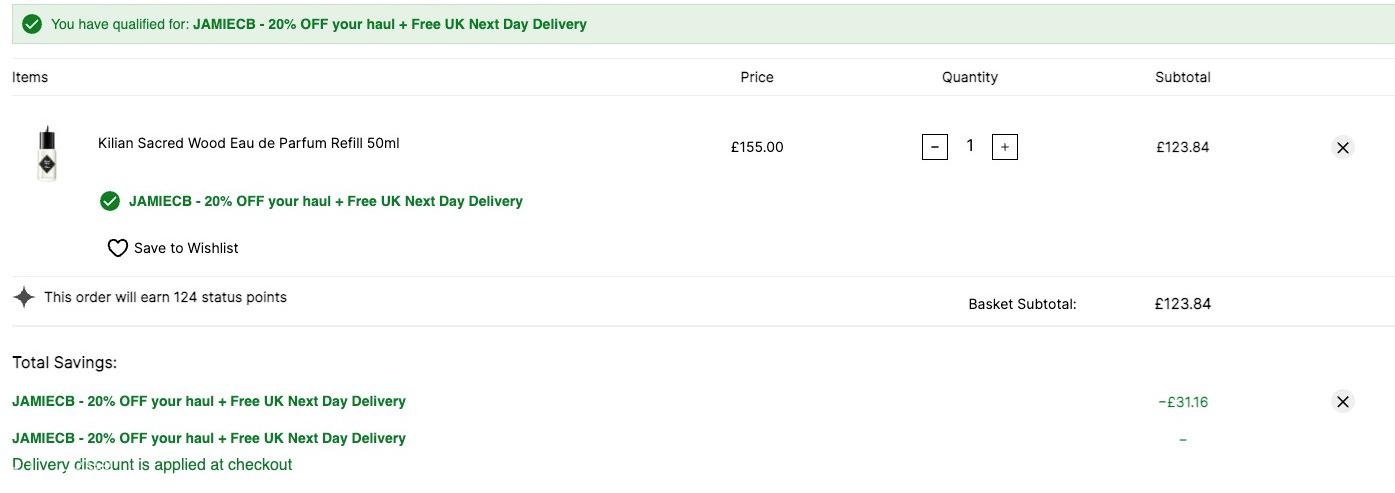Click the JAMIECB promo text below the product name
The image size is (1395, 493).
pyautogui.click(x=326, y=201)
